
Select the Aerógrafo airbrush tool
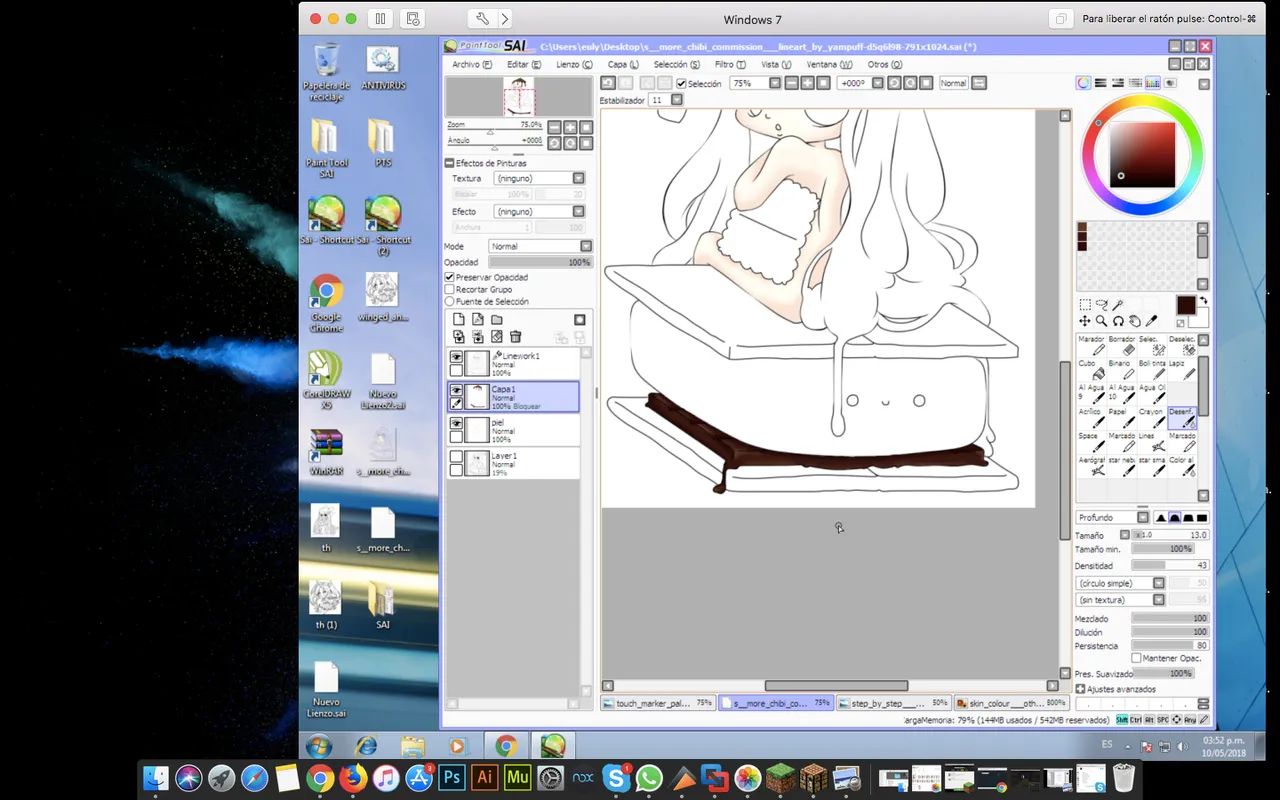1090,465
